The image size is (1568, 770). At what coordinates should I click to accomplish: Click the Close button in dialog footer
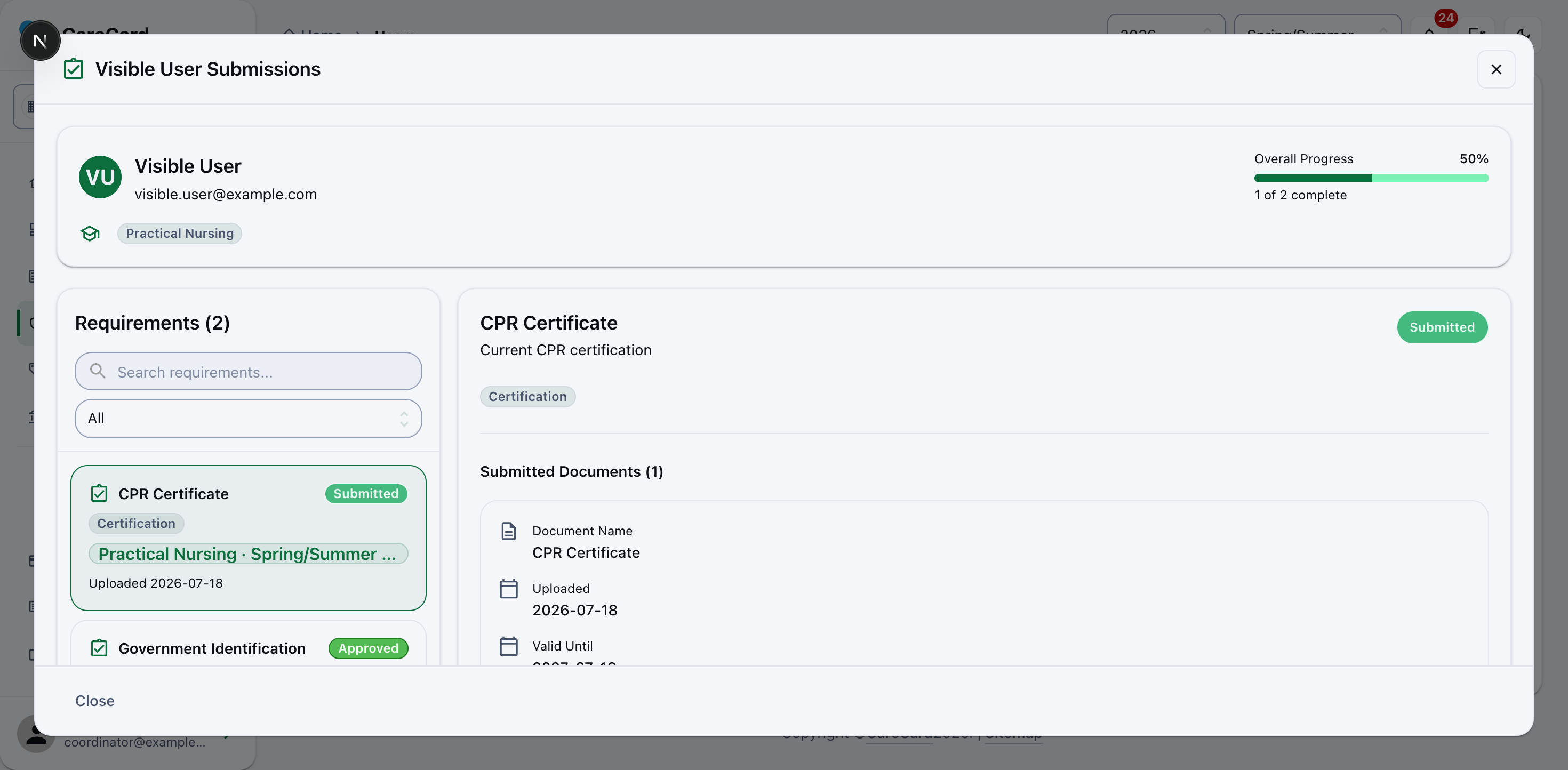point(94,701)
